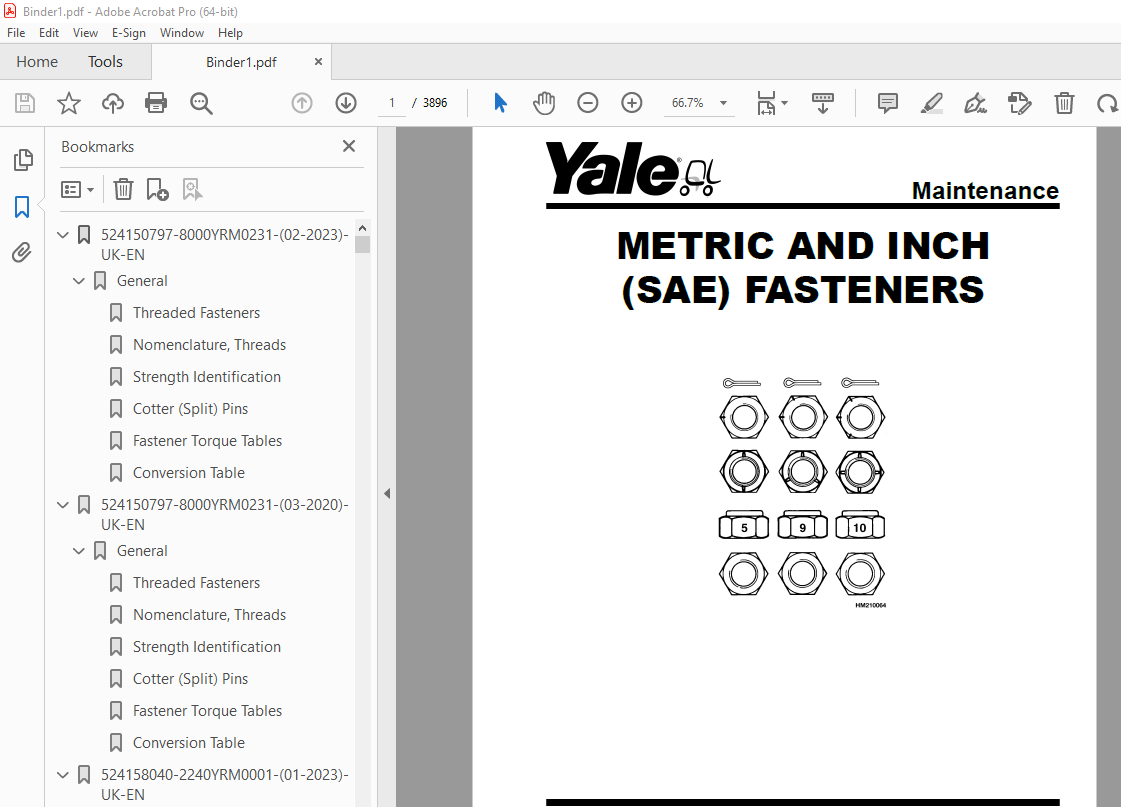Image resolution: width=1121 pixels, height=807 pixels.
Task: Open second Conversion Table bookmark under 03-2020
Action: tap(189, 743)
